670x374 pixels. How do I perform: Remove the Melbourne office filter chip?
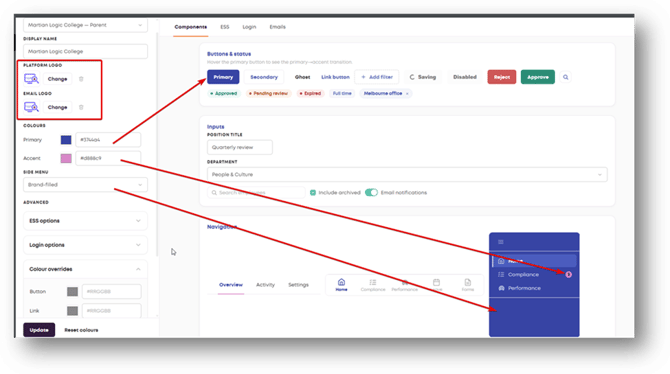tap(407, 94)
